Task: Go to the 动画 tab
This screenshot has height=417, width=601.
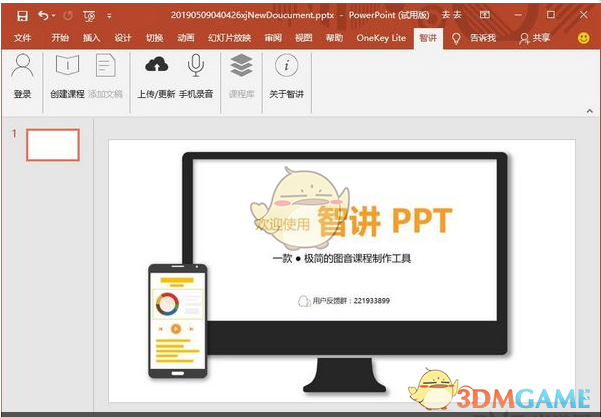Action: (x=186, y=38)
